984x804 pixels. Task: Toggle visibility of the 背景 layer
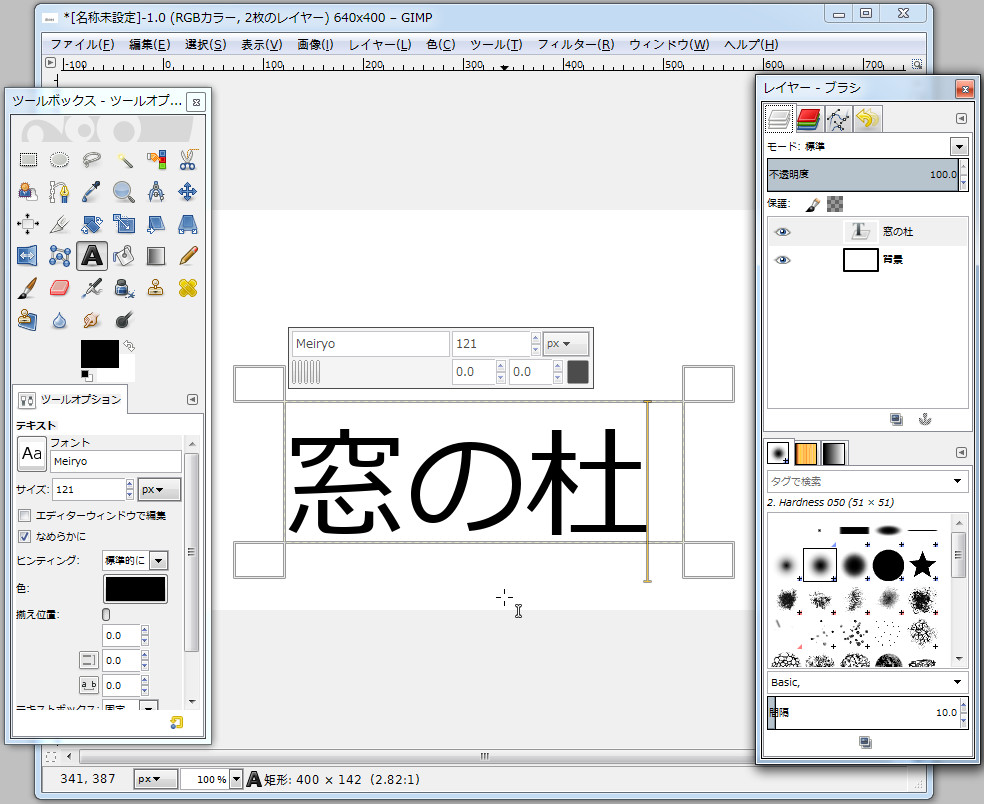coord(783,259)
